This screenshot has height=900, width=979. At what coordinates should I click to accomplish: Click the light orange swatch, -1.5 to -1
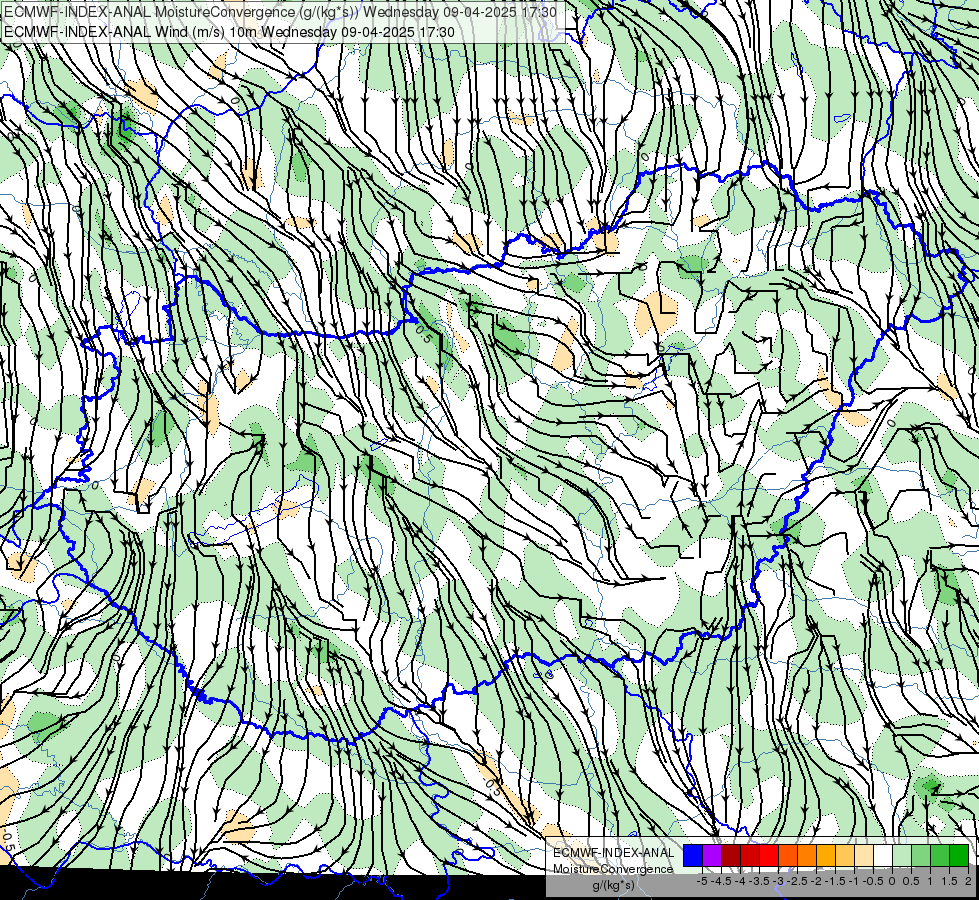click(x=845, y=856)
